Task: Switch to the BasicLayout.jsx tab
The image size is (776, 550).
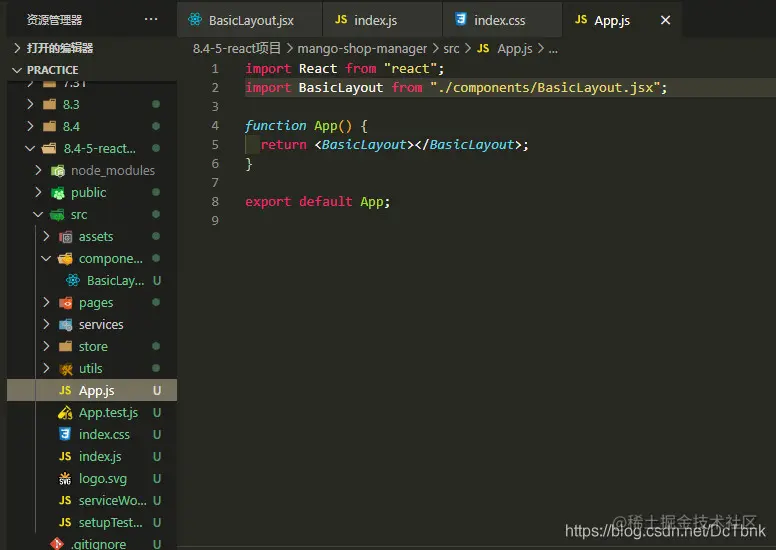Action: 250,20
